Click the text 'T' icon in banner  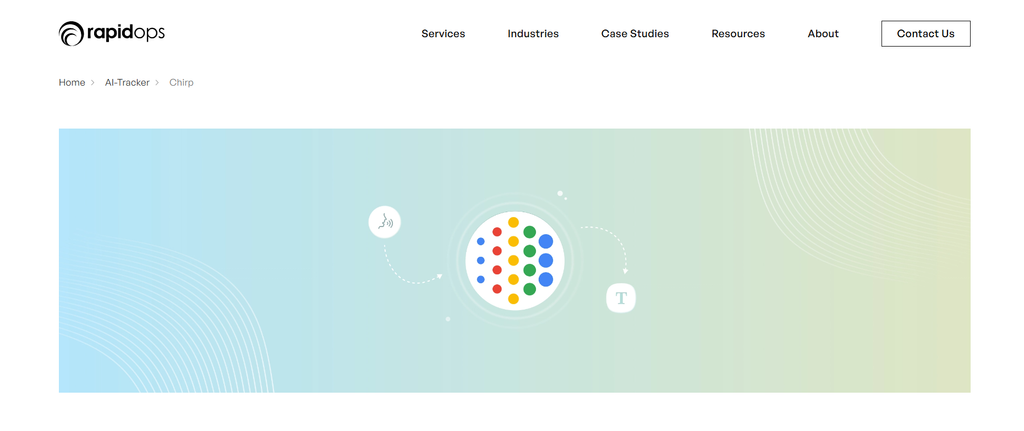[x=621, y=298]
